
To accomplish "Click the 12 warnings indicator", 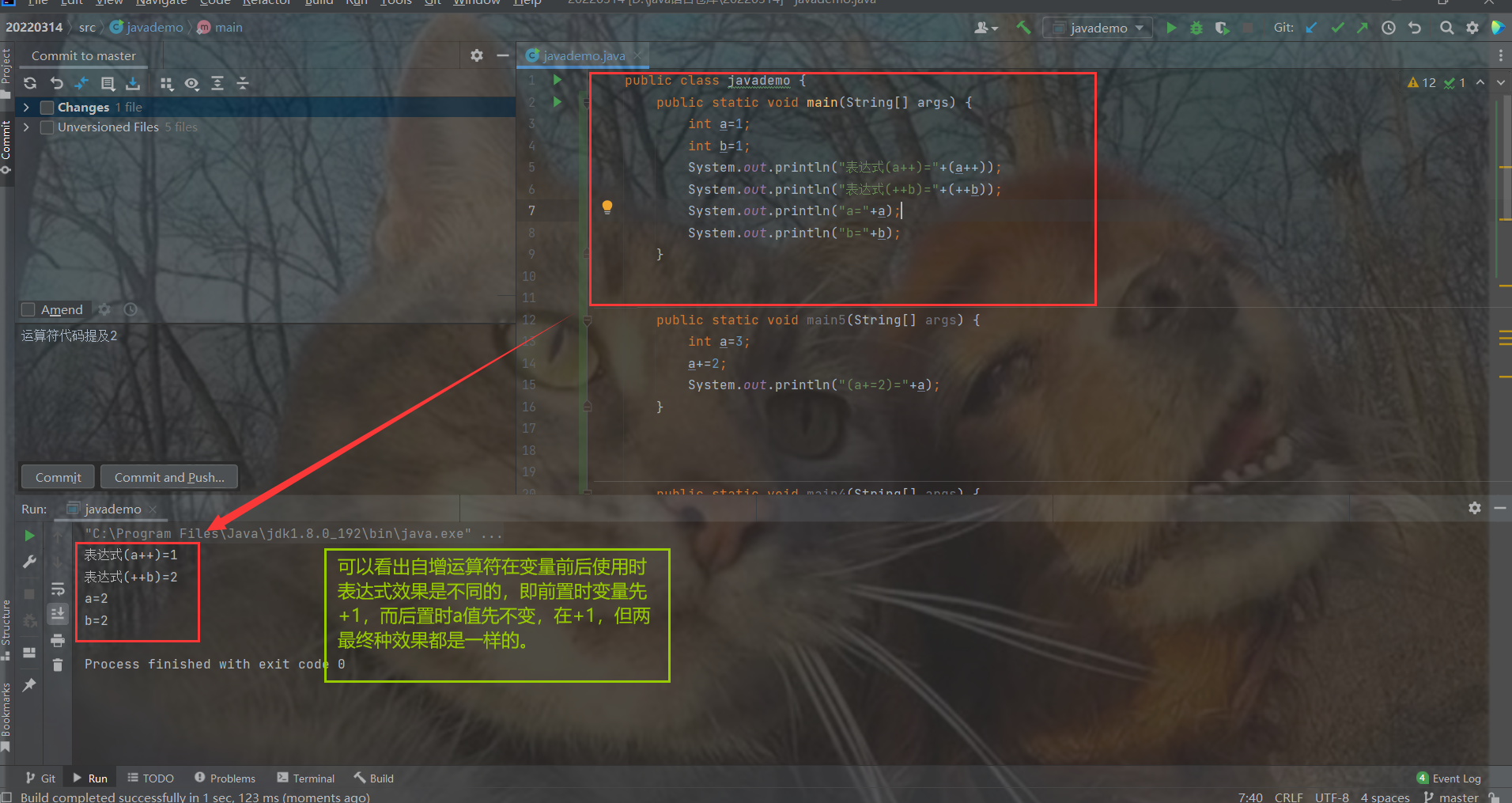I will pos(1421,82).
